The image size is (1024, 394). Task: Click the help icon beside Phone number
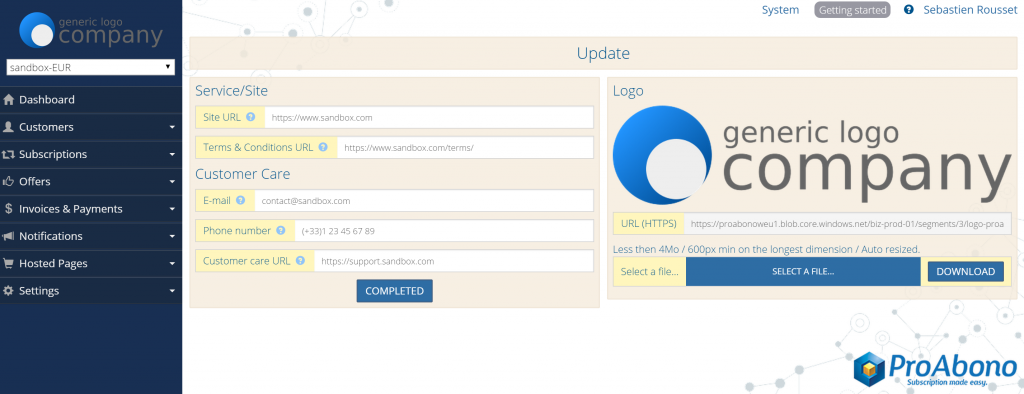pos(281,231)
